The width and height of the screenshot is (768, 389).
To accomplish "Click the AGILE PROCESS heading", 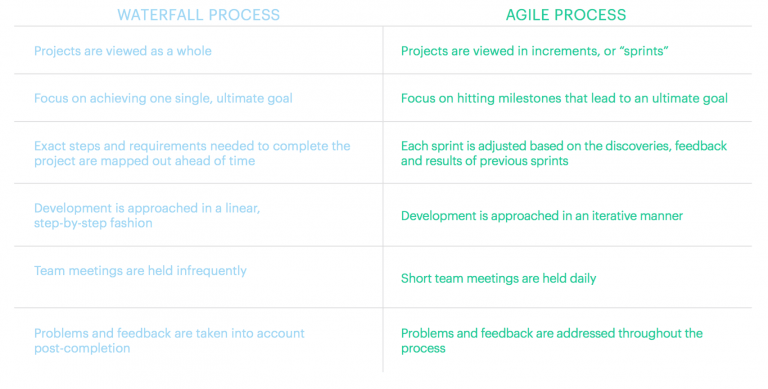I will point(566,15).
